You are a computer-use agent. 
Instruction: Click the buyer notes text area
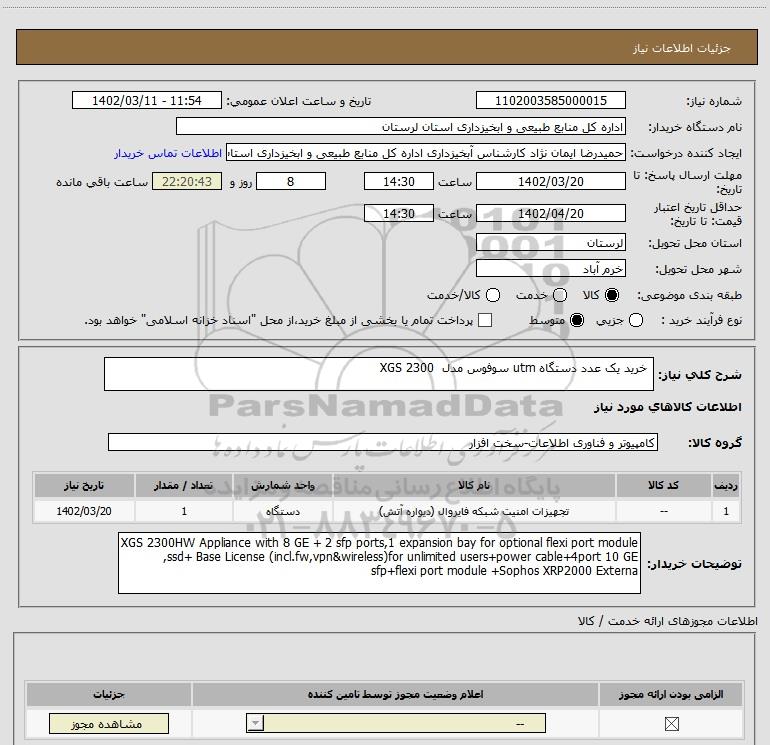tap(379, 563)
